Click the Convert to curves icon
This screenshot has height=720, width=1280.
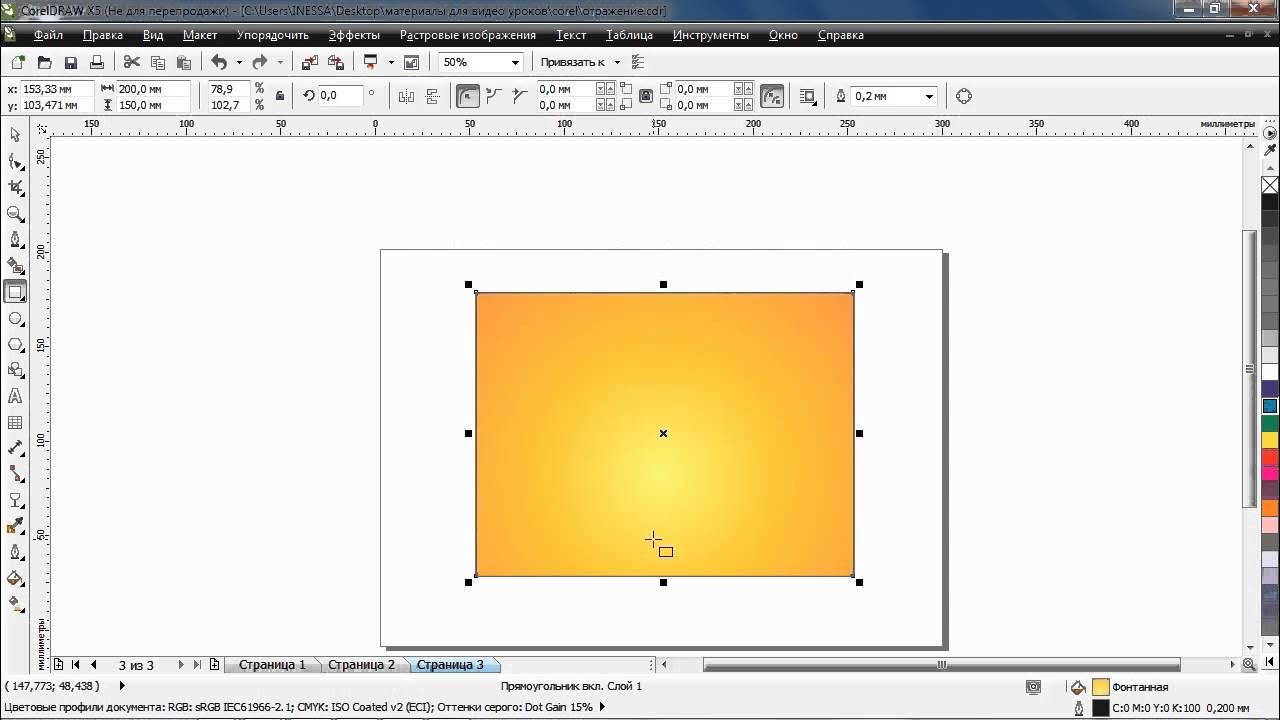[x=964, y=96]
